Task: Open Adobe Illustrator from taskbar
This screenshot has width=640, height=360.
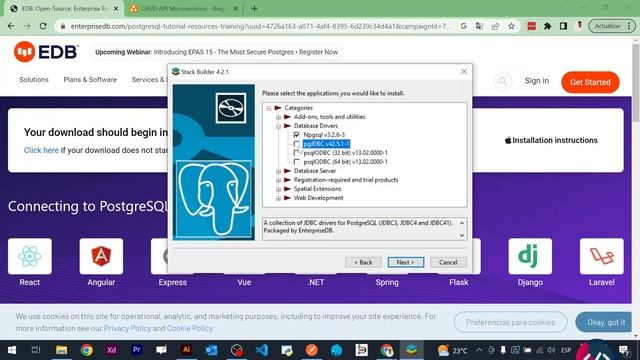Action: pos(187,350)
